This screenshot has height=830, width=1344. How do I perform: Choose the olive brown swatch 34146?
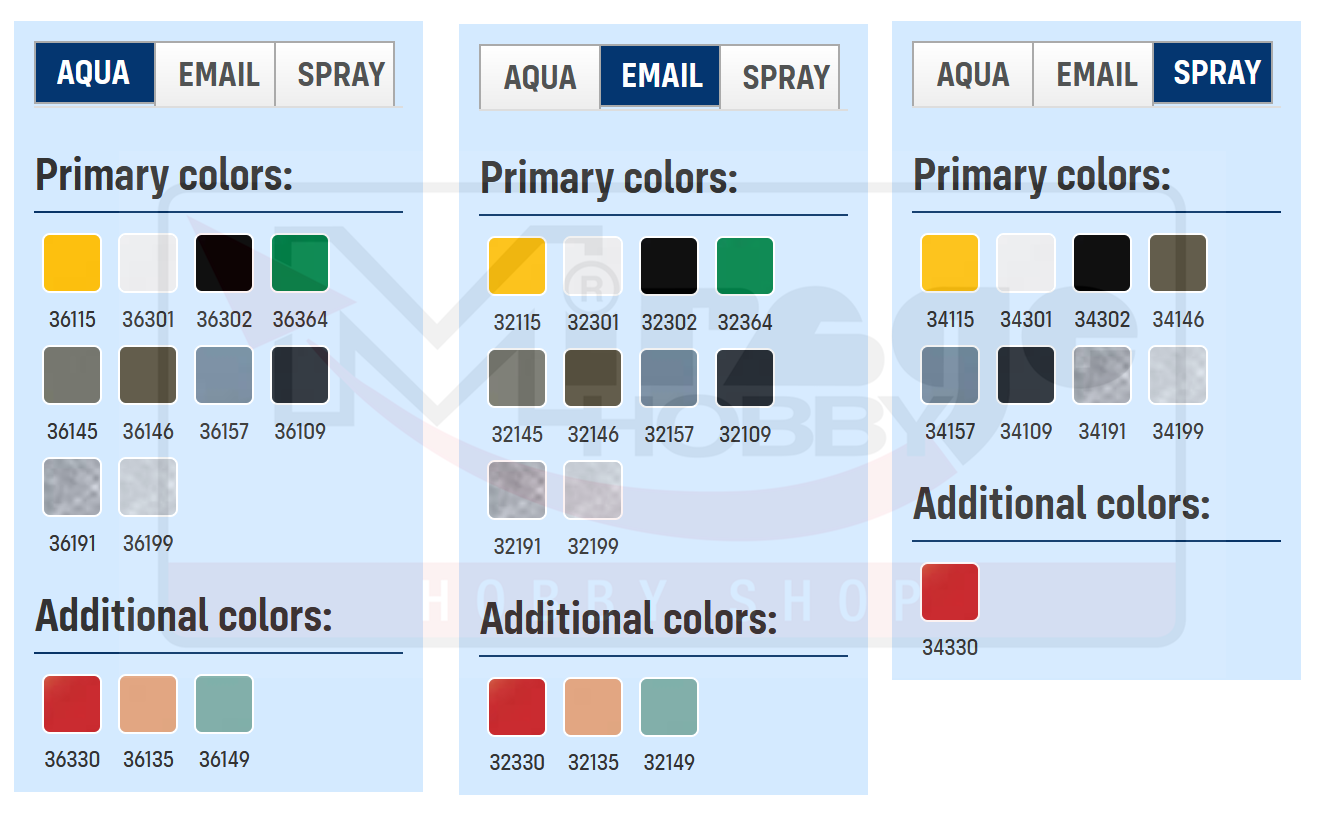click(x=1178, y=263)
